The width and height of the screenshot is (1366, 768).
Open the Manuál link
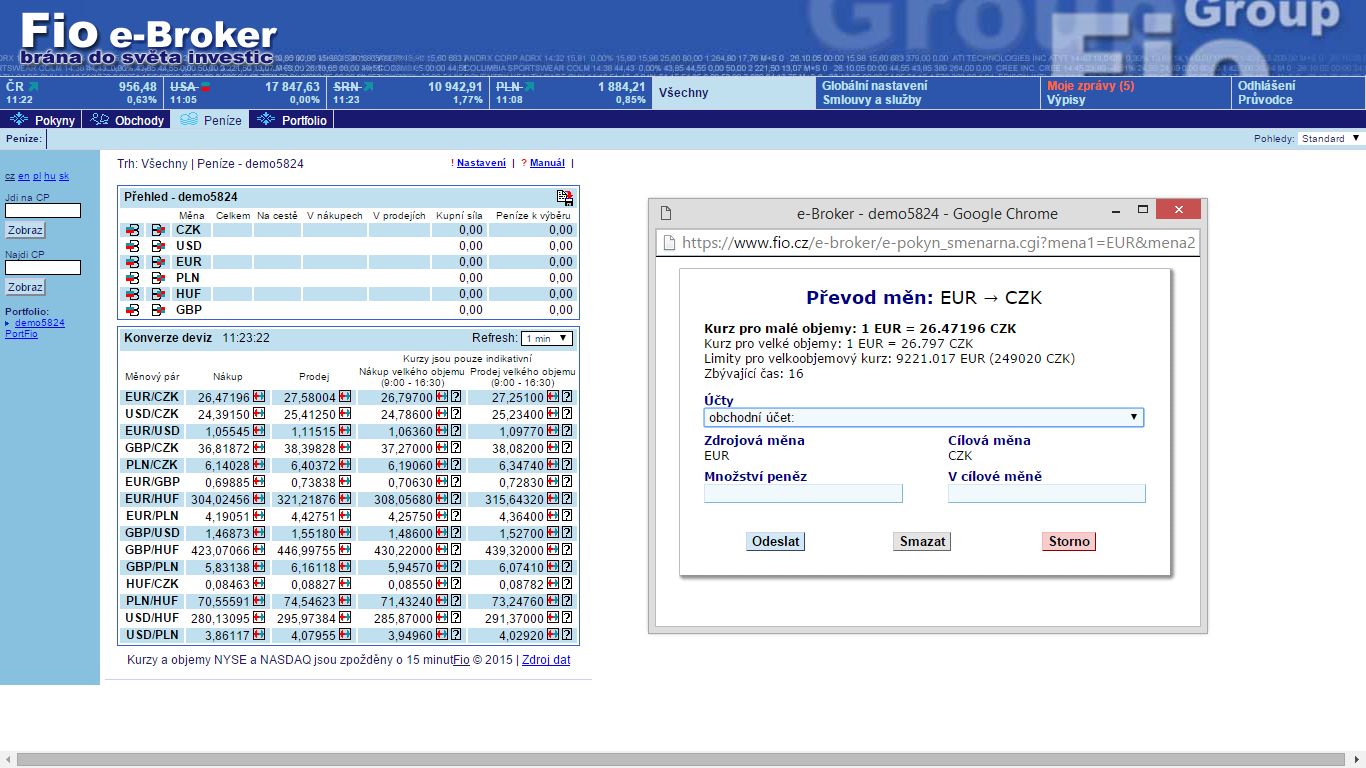coord(547,163)
